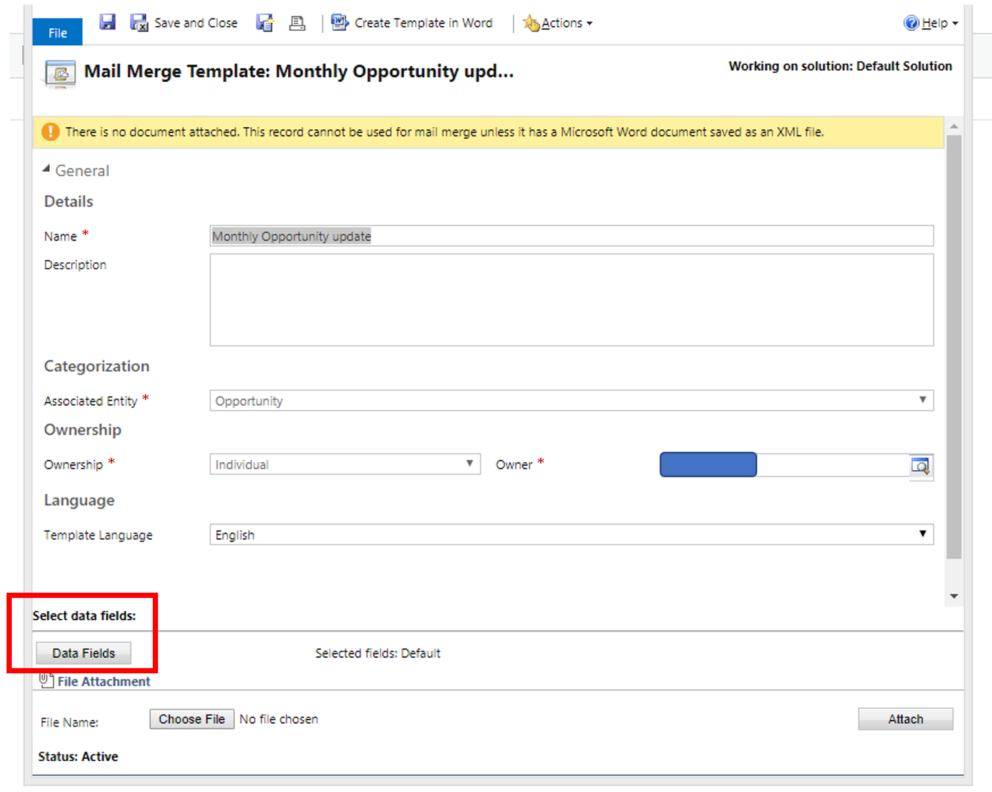The image size is (992, 792).
Task: Open the Help dropdown menu
Action: [930, 23]
